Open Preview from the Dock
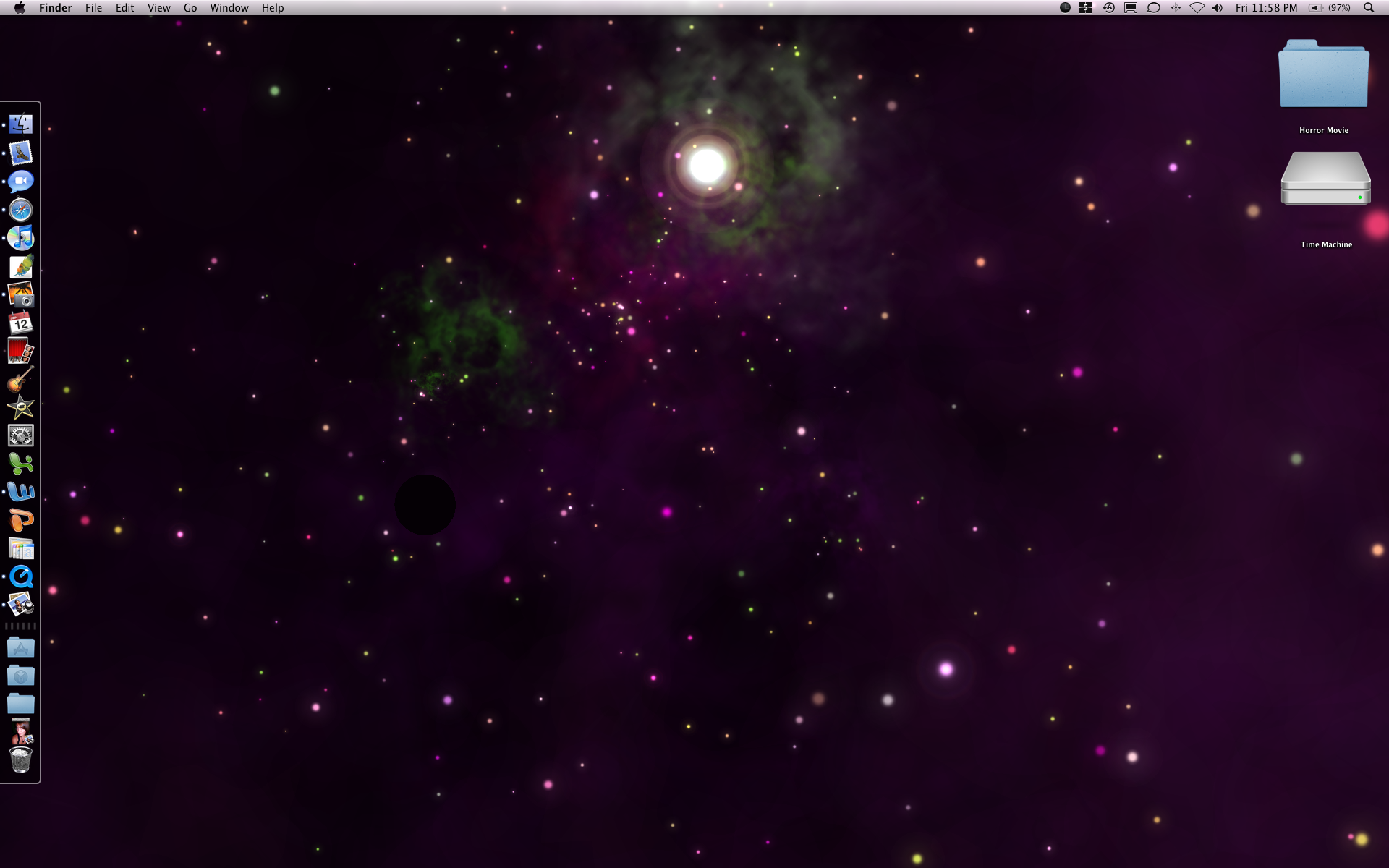The height and width of the screenshot is (868, 1389). pyautogui.click(x=21, y=604)
